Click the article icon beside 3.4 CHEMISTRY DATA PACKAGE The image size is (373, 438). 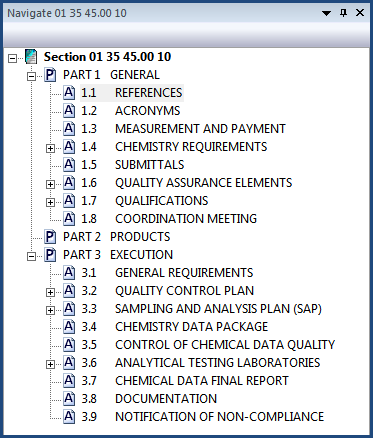[x=69, y=326]
